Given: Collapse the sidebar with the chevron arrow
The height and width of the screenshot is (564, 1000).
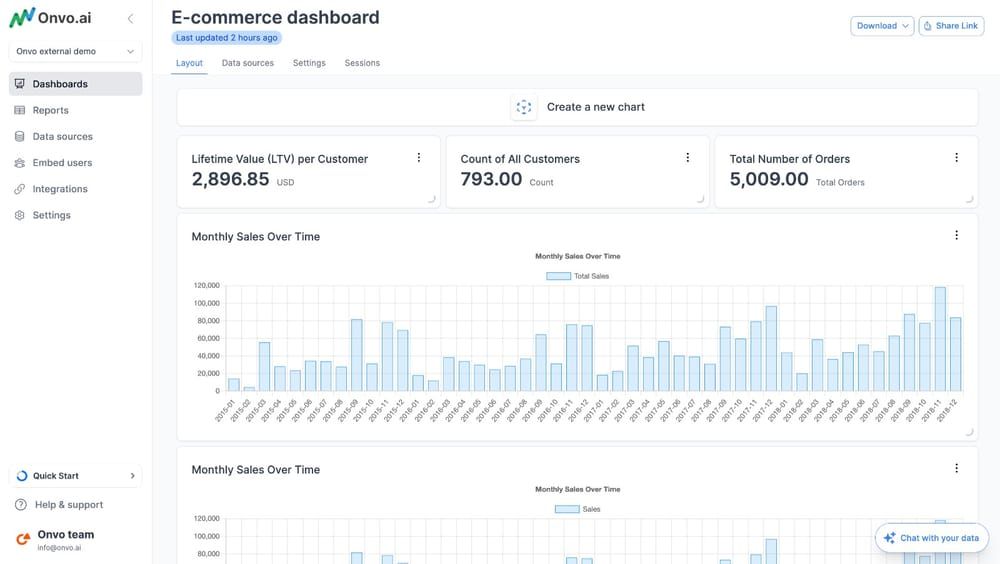Looking at the screenshot, I should tap(130, 19).
